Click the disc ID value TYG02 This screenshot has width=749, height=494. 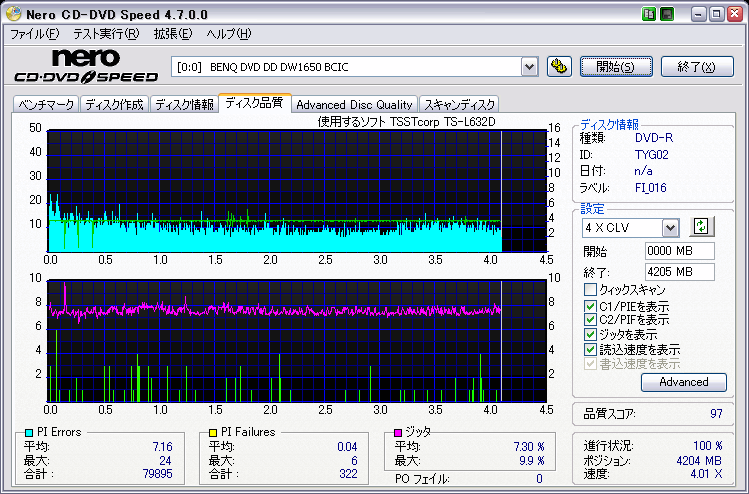point(652,155)
